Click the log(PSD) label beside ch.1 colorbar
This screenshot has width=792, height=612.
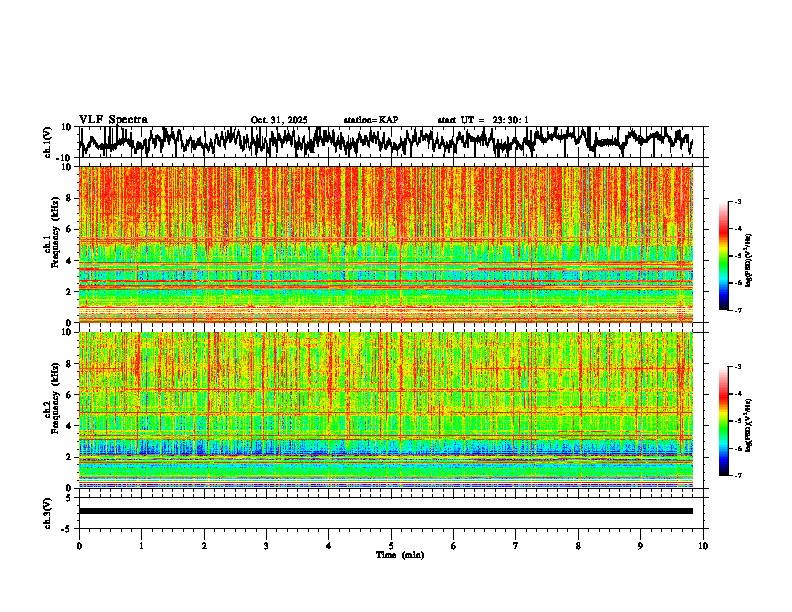click(x=749, y=261)
